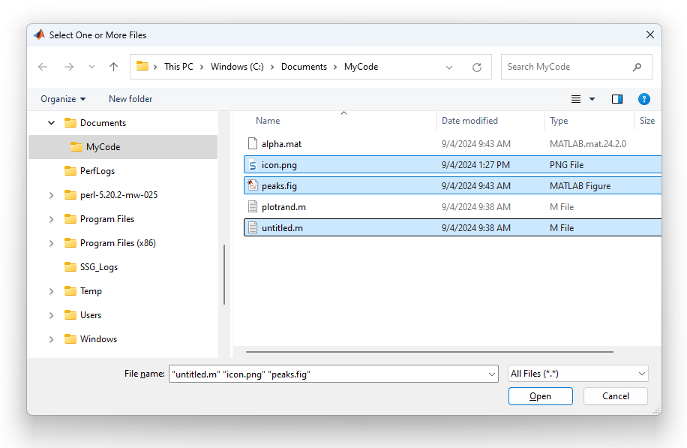The height and width of the screenshot is (448, 687).
Task: Click the Forward navigation arrow
Action: click(69, 67)
